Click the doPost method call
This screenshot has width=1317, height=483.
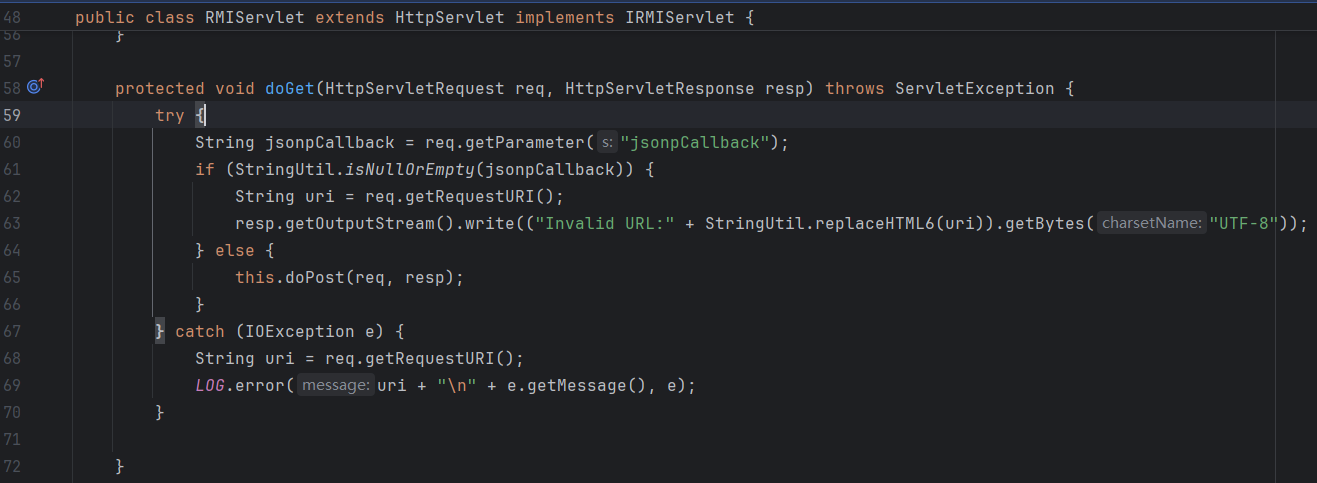[310, 277]
